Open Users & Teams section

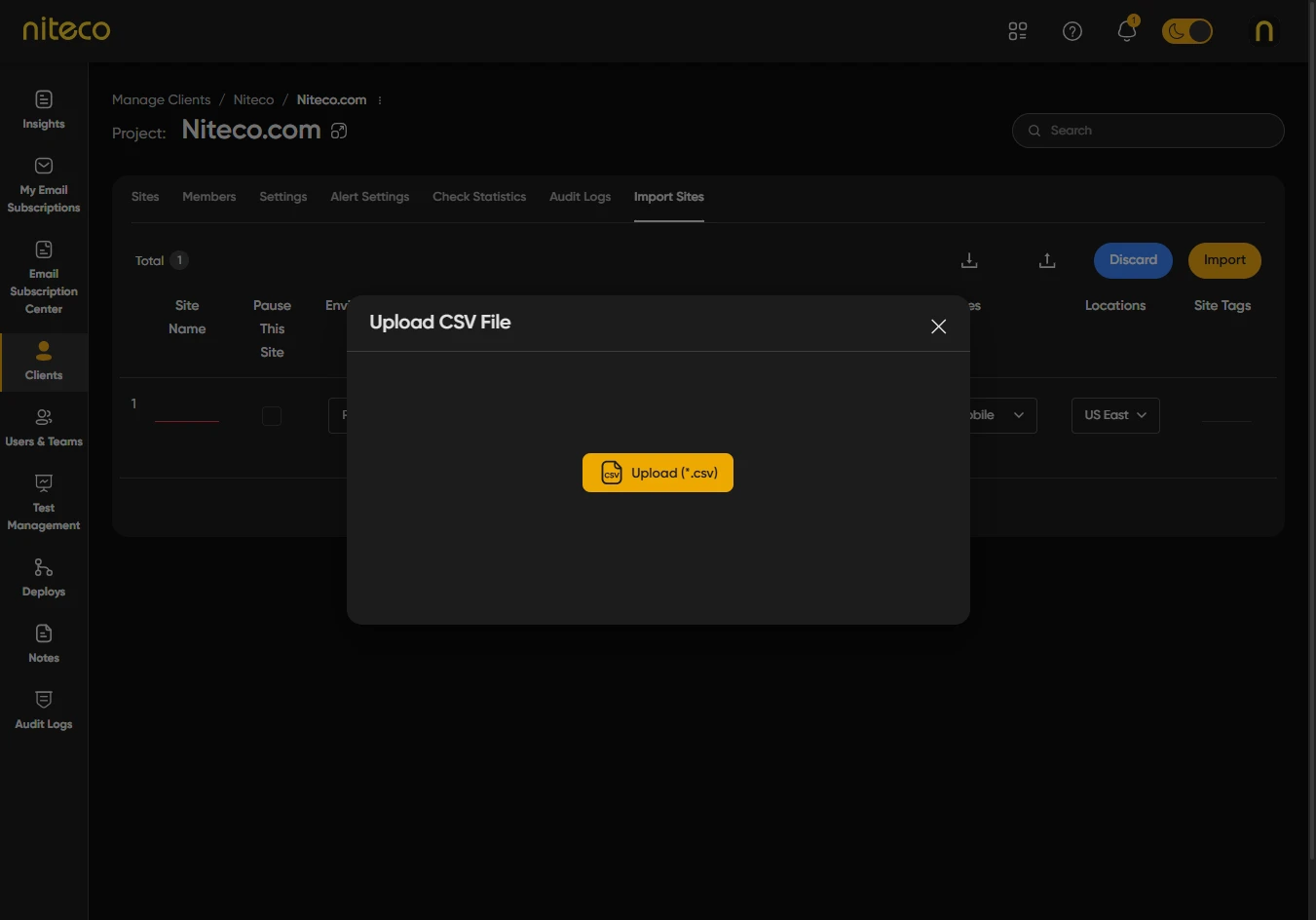[44, 428]
